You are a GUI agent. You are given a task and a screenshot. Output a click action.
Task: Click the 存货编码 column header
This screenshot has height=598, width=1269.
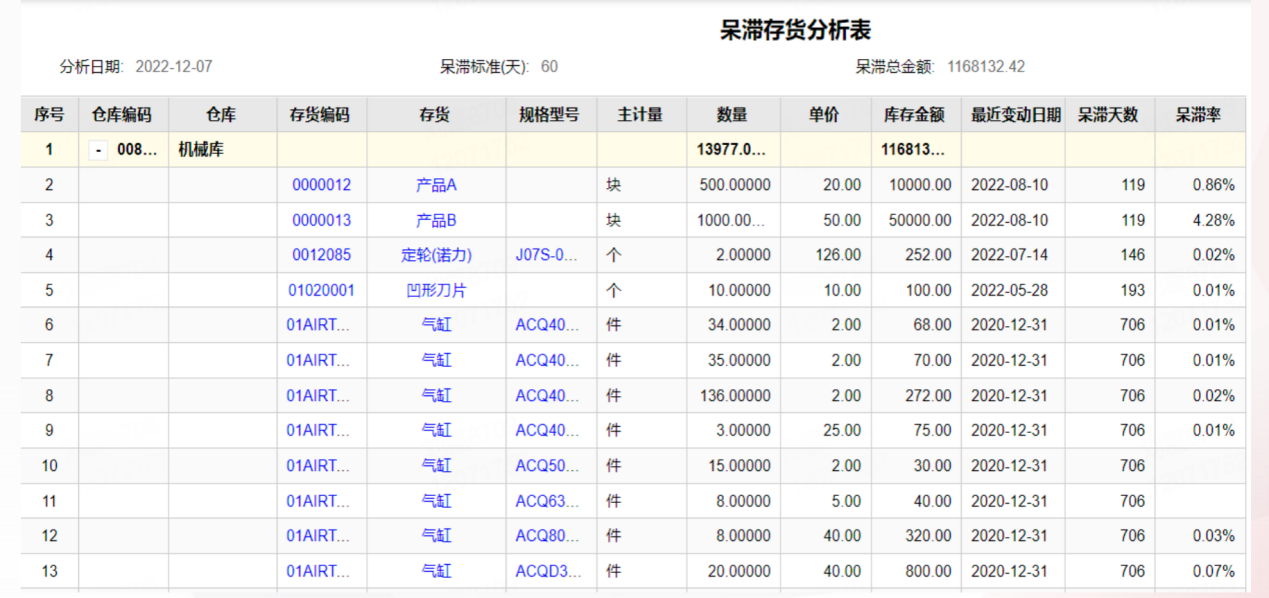coord(320,114)
